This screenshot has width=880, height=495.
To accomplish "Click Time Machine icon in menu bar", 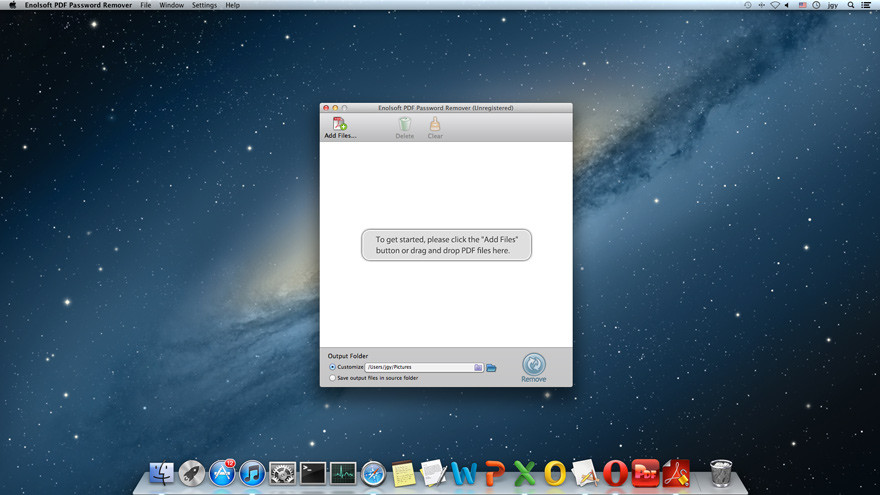I will pos(748,5).
